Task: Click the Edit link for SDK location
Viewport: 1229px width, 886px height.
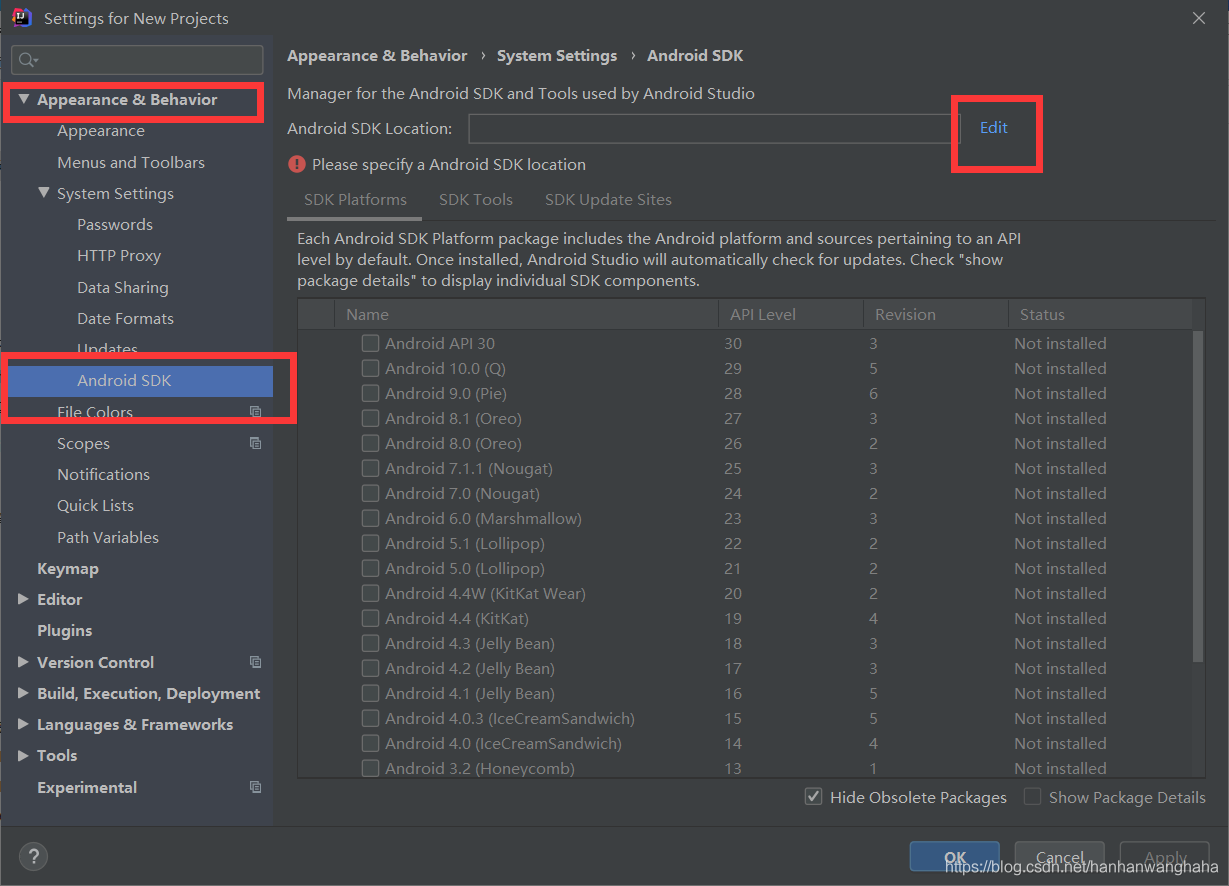Action: 993,127
